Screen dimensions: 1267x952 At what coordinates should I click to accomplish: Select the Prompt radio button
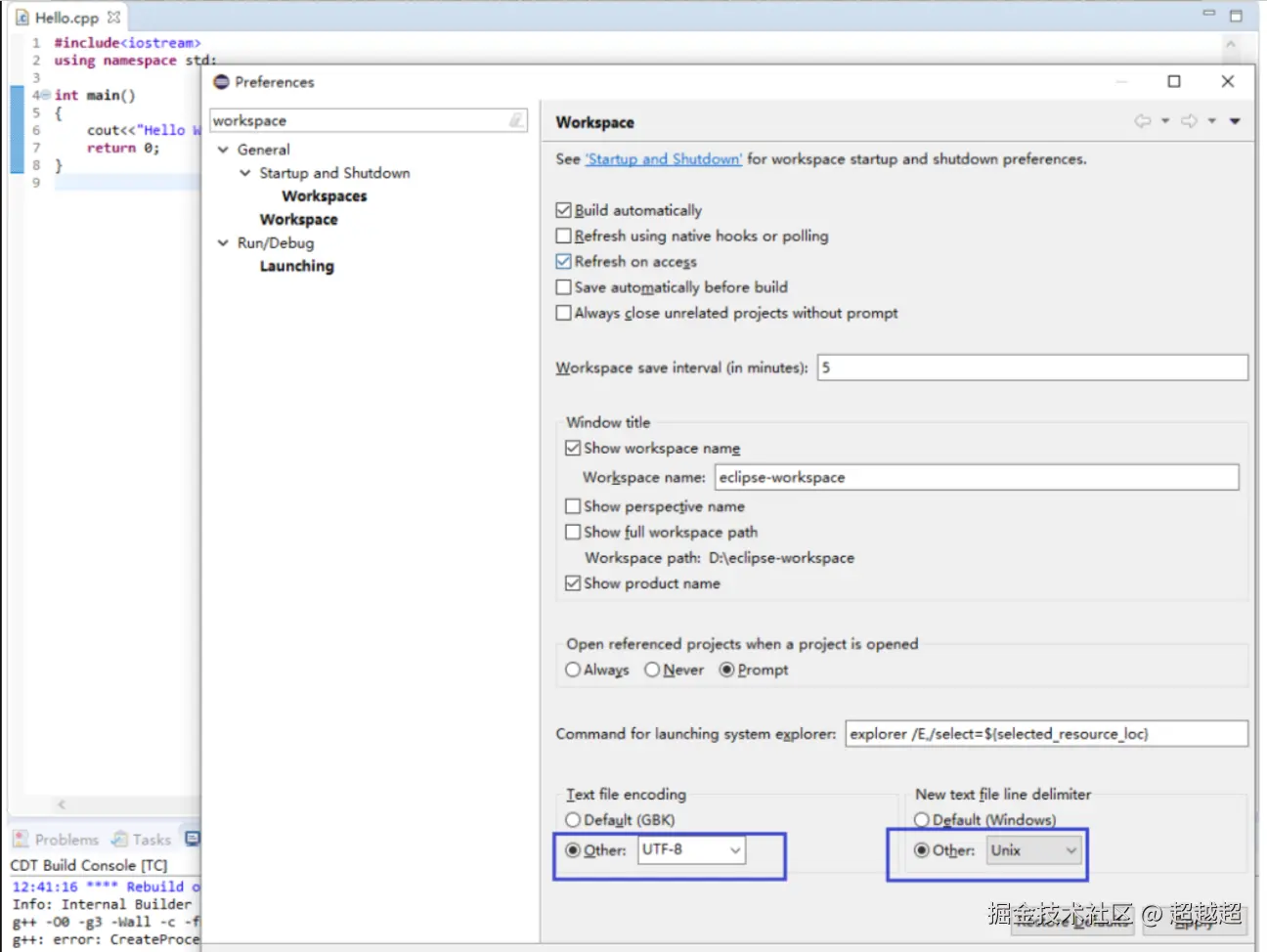(726, 670)
